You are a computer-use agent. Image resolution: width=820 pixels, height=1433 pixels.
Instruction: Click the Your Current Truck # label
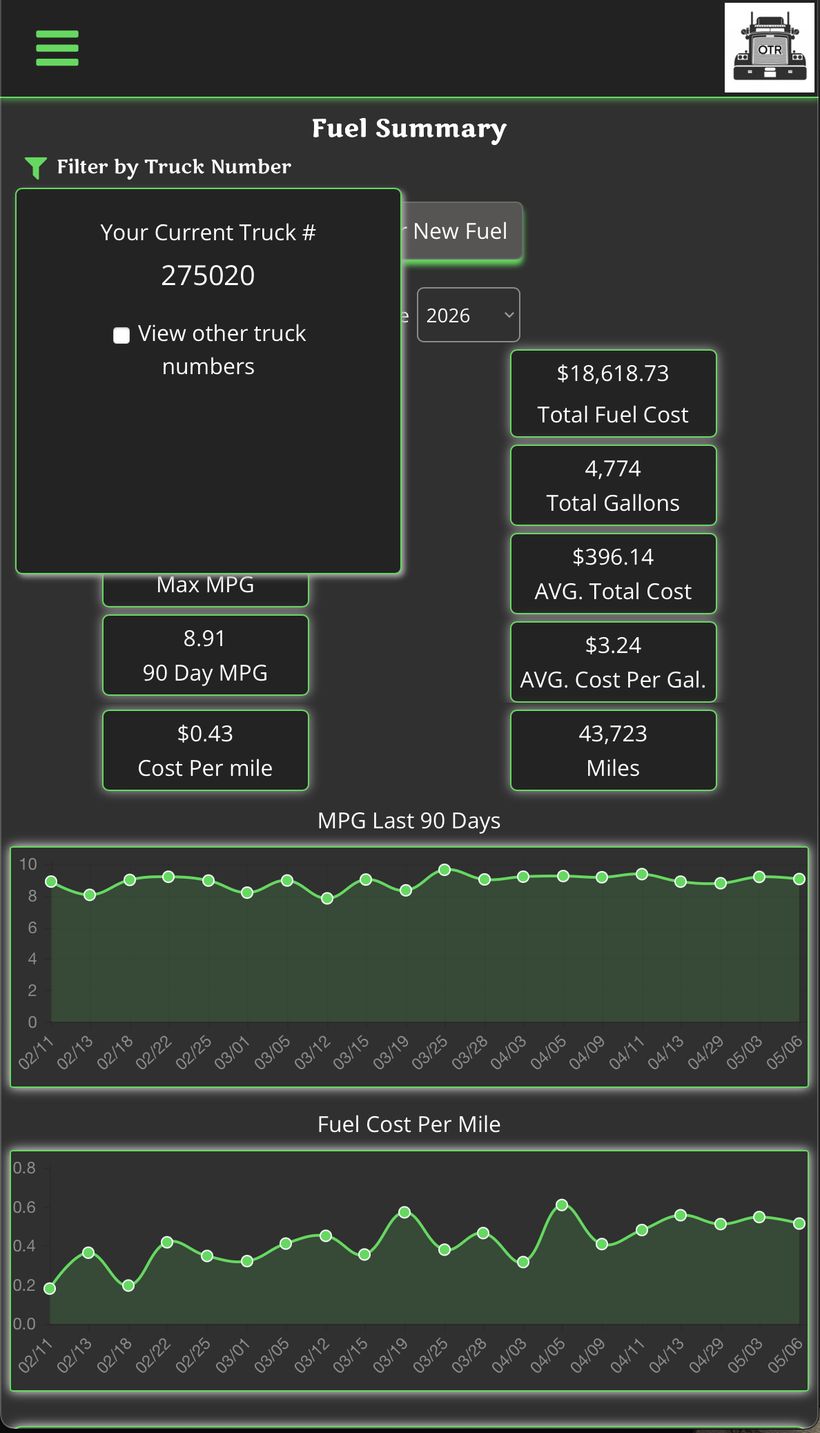tap(208, 233)
